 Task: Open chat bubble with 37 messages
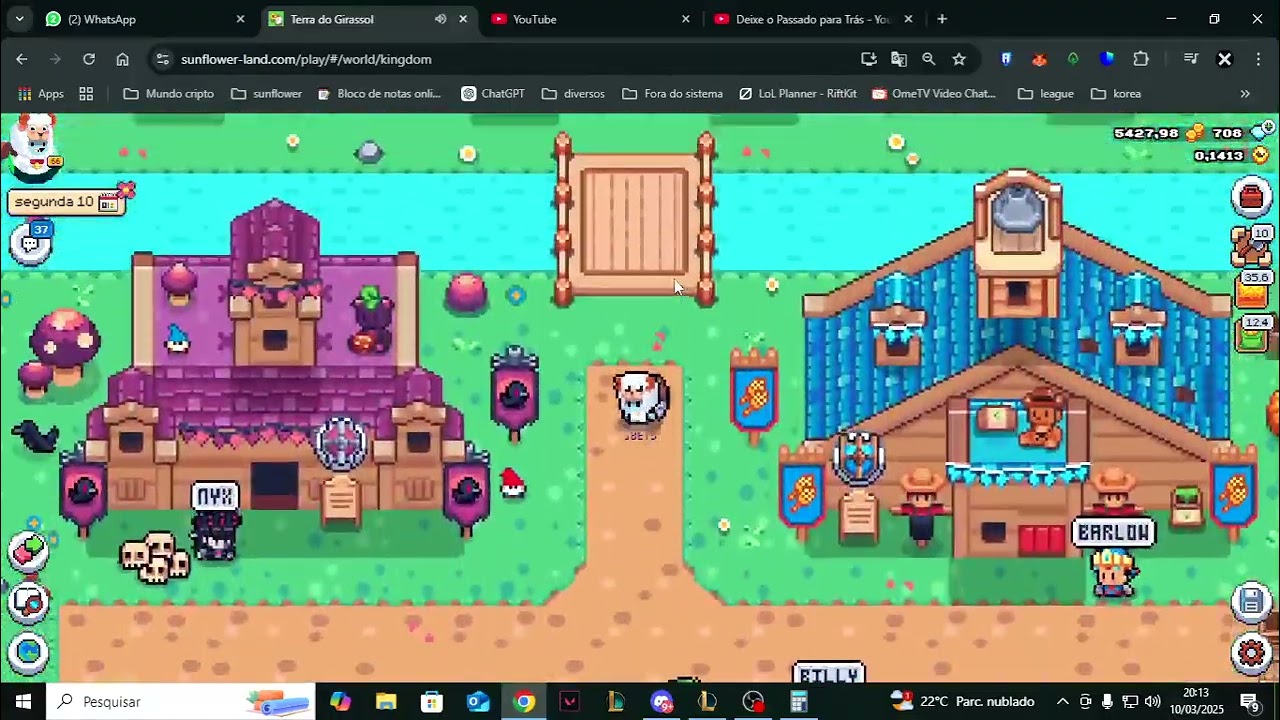(x=31, y=243)
